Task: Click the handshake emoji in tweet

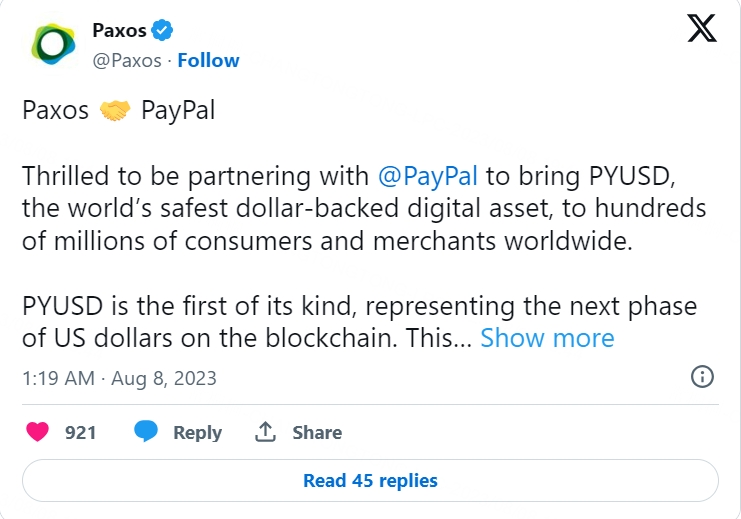Action: coord(116,110)
